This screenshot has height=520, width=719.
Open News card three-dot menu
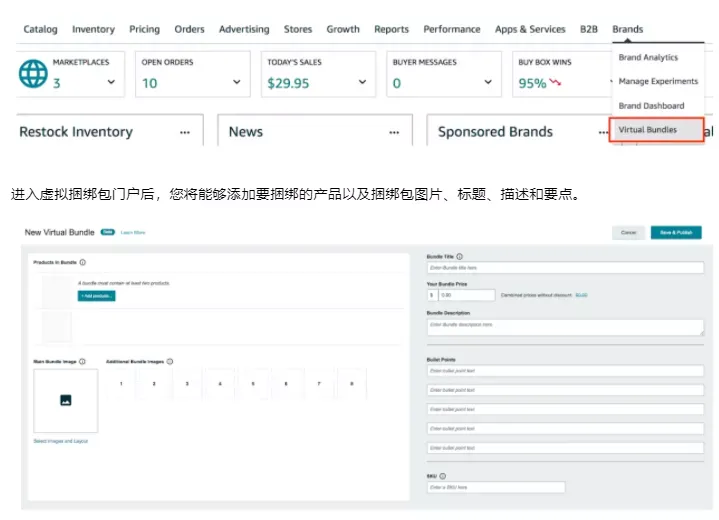point(394,133)
